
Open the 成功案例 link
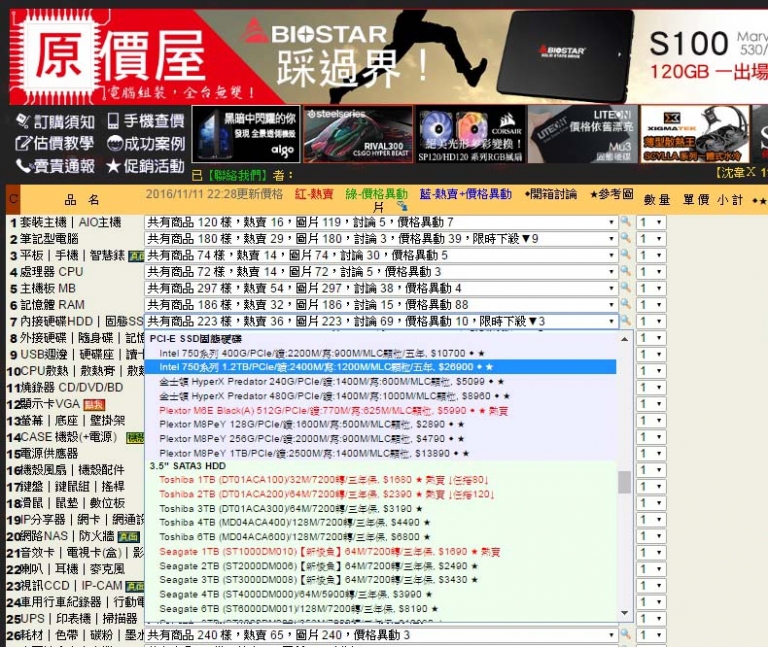(x=146, y=144)
